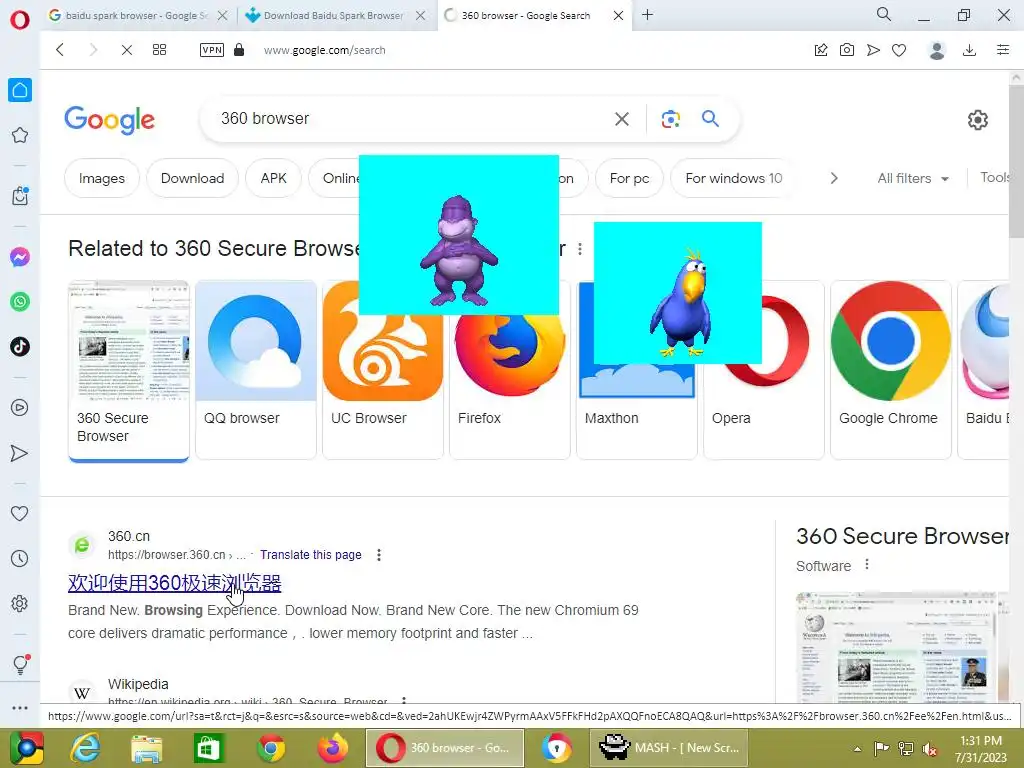The width and height of the screenshot is (1024, 768).
Task: Open MASH New Scr taskbar button
Action: (x=669, y=748)
